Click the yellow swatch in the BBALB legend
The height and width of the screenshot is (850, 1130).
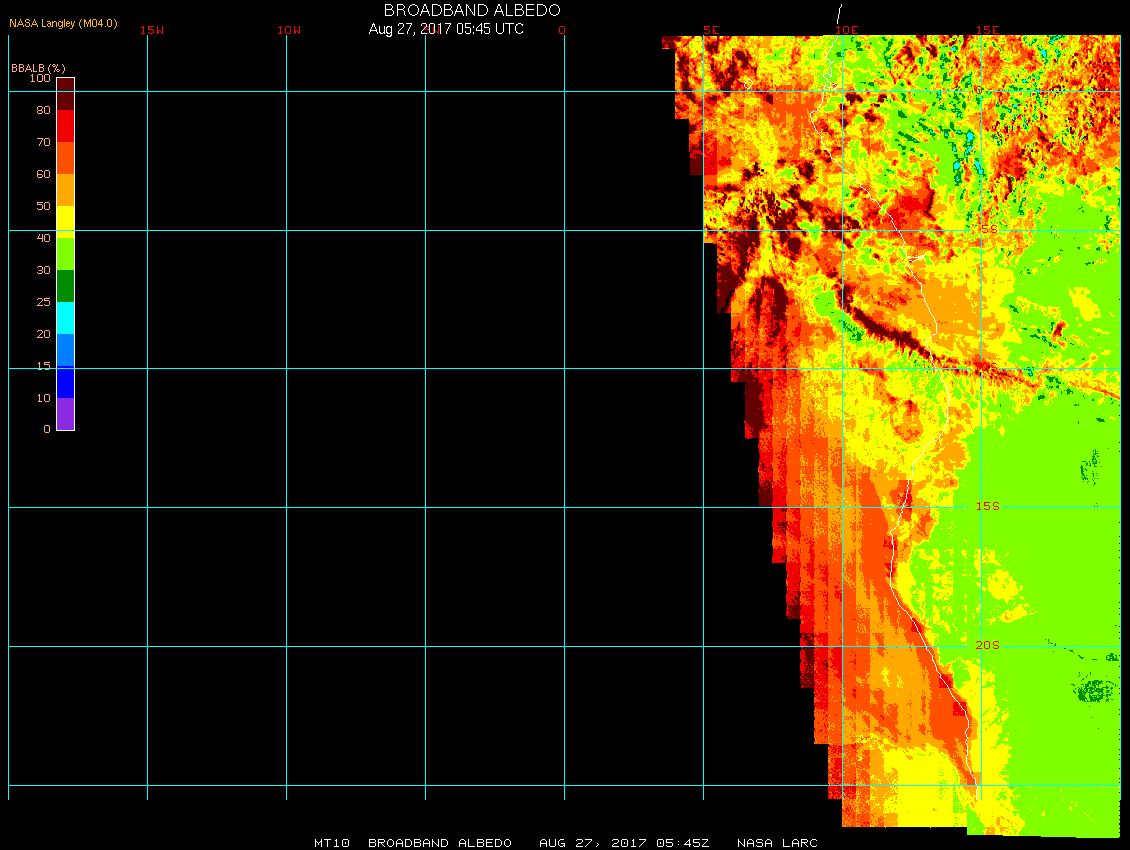click(65, 221)
